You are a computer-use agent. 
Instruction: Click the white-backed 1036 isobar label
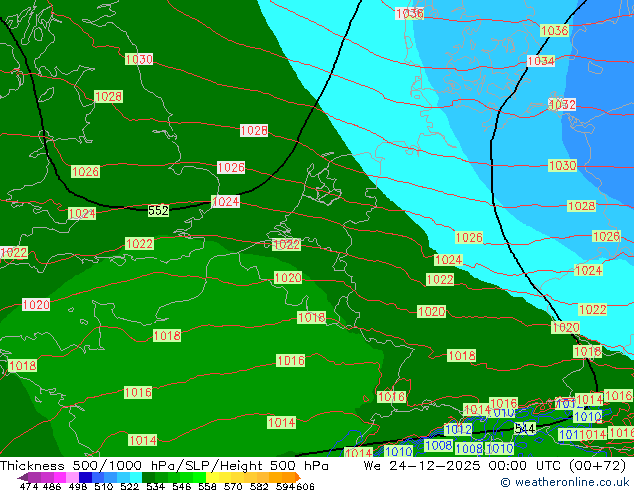coord(409,13)
